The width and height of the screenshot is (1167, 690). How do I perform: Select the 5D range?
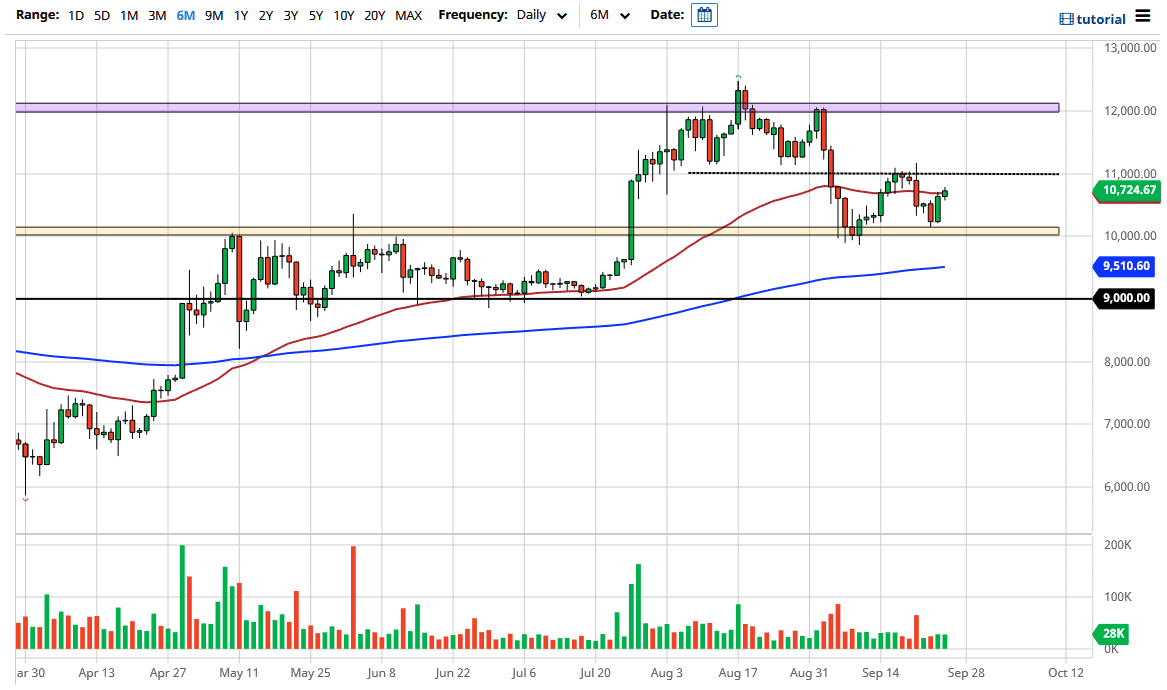pos(102,15)
